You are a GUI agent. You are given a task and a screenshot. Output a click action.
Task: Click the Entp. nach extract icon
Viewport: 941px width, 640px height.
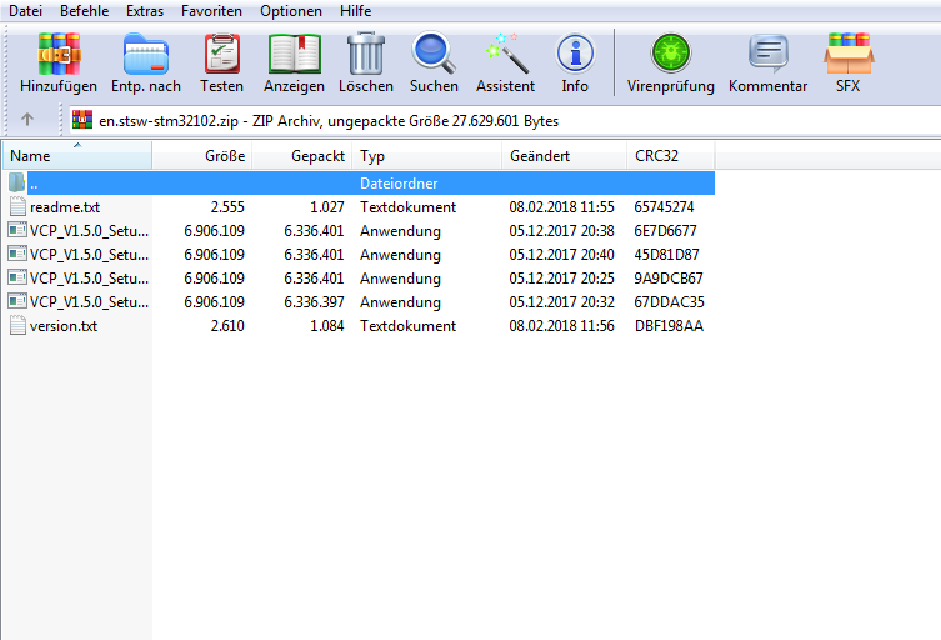(x=146, y=62)
